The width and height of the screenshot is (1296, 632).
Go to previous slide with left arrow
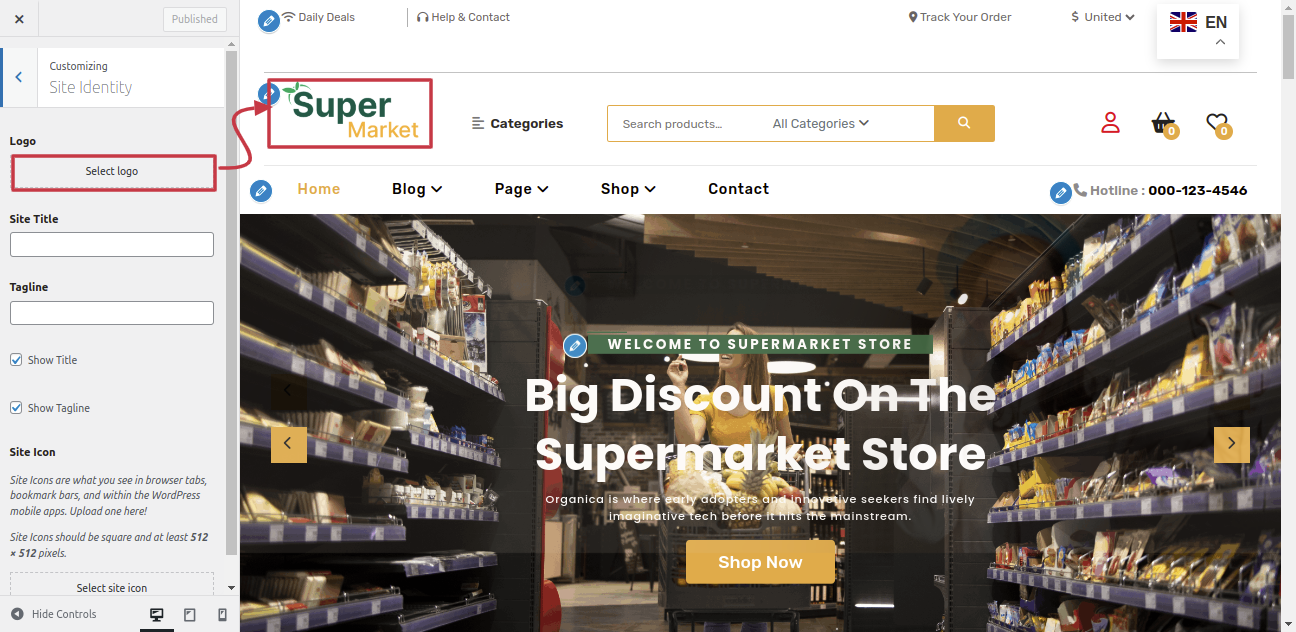(x=288, y=444)
